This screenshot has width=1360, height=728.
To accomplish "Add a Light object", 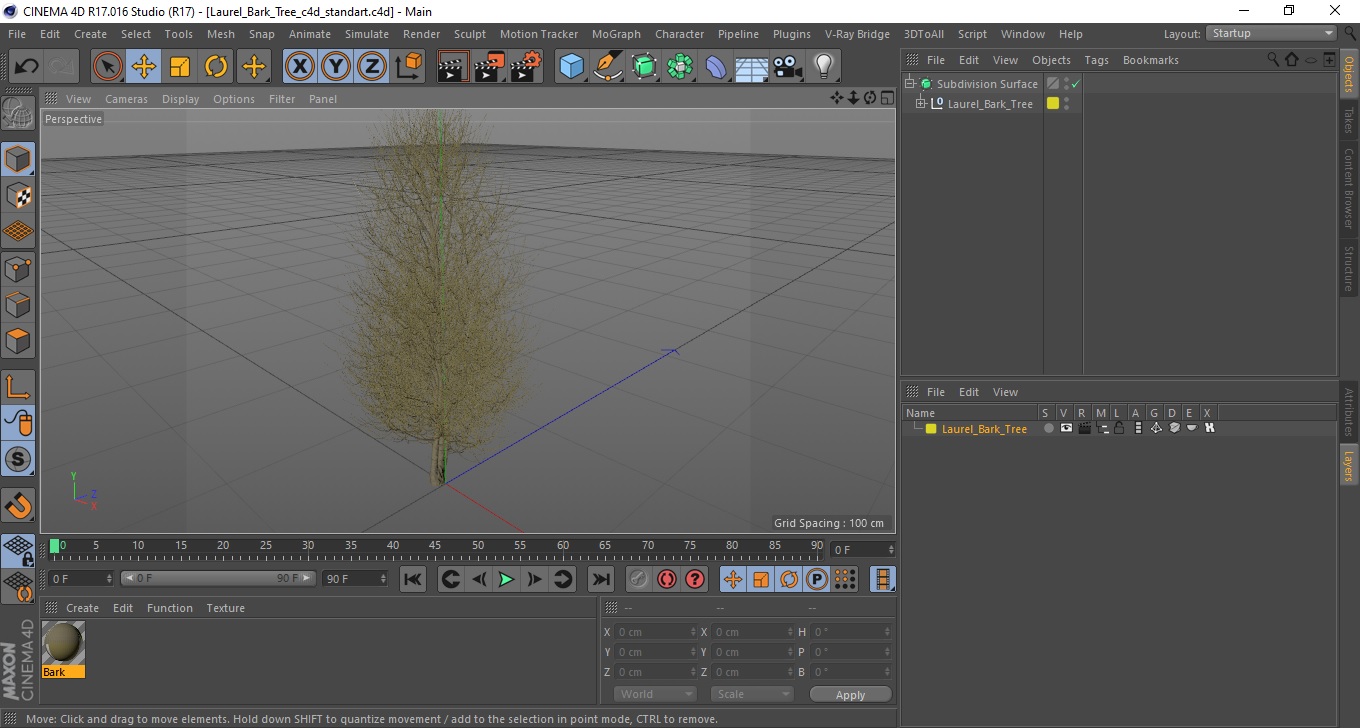I will point(823,67).
